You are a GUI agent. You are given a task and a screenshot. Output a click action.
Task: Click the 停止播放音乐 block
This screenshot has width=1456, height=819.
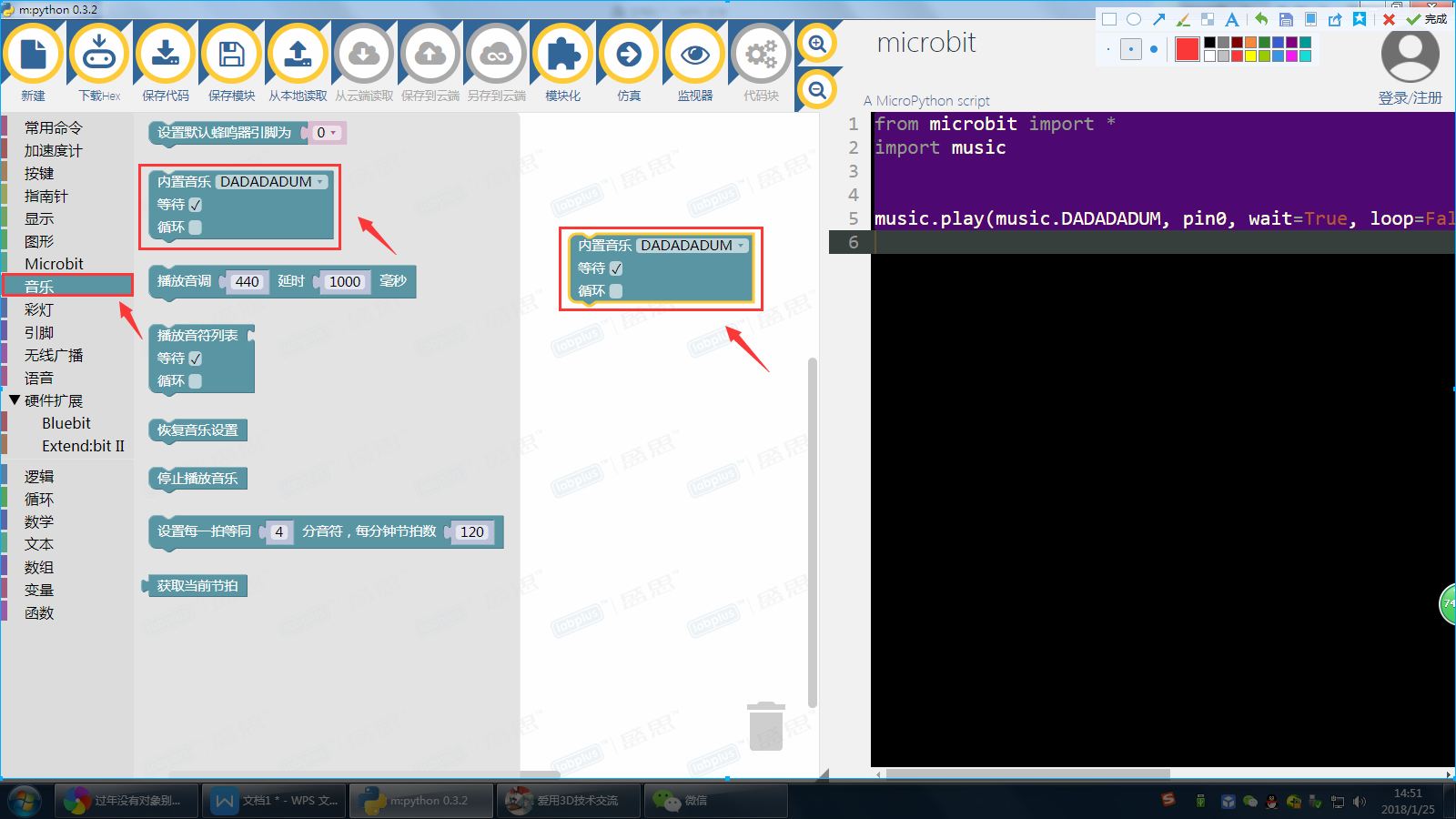[197, 479]
